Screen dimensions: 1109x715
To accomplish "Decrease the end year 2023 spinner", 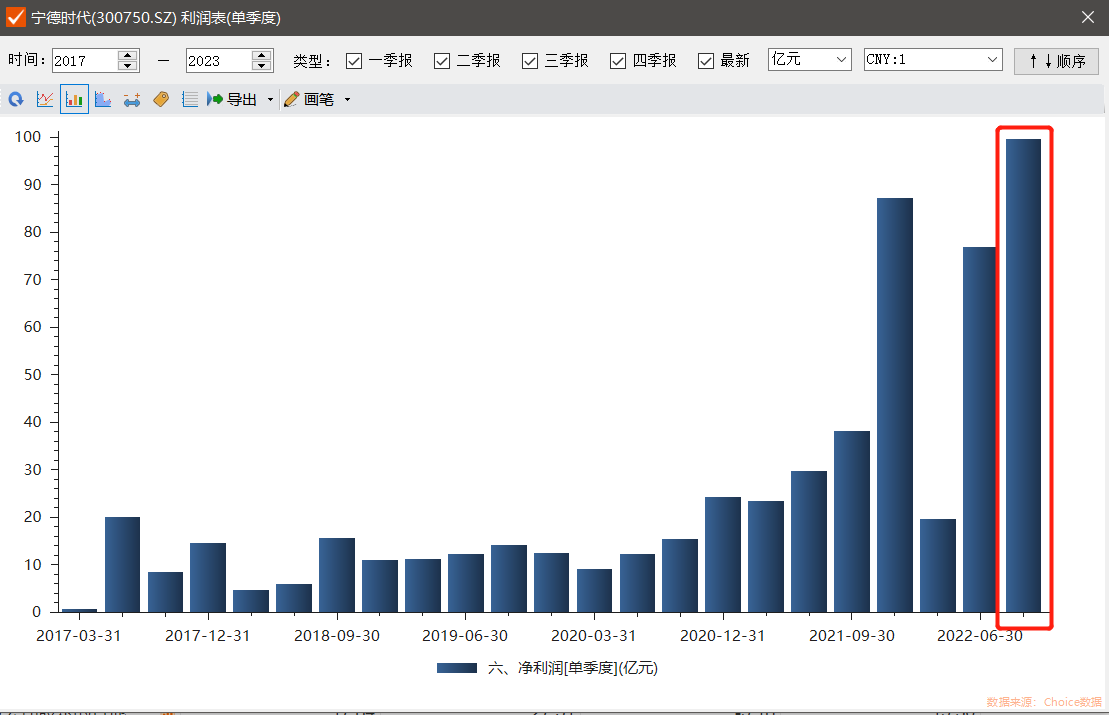I will (x=262, y=66).
